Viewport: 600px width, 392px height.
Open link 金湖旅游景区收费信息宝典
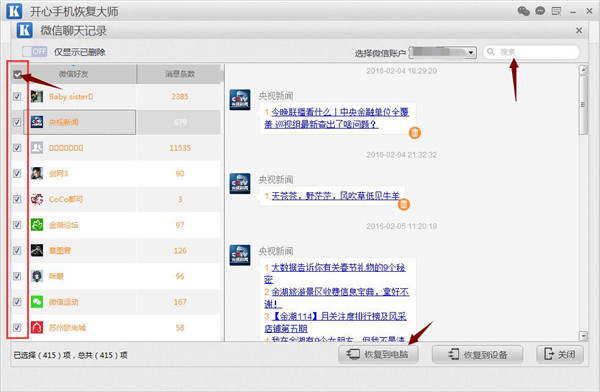(337, 298)
